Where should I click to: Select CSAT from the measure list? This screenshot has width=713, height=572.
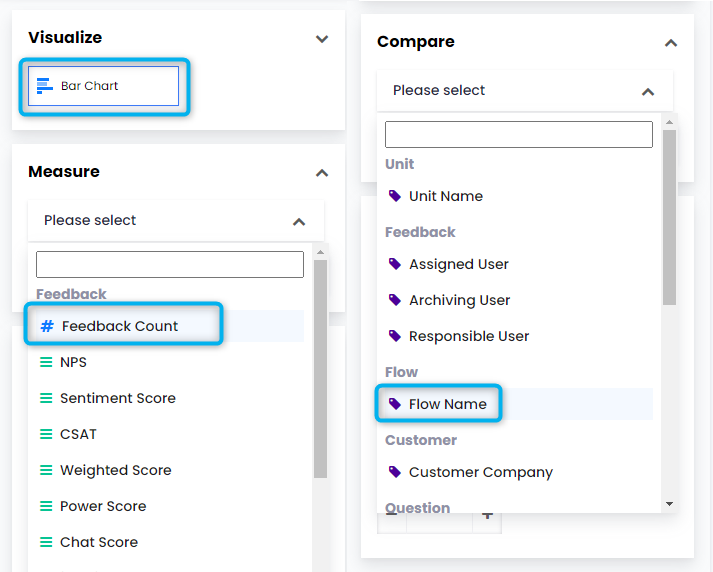78,434
